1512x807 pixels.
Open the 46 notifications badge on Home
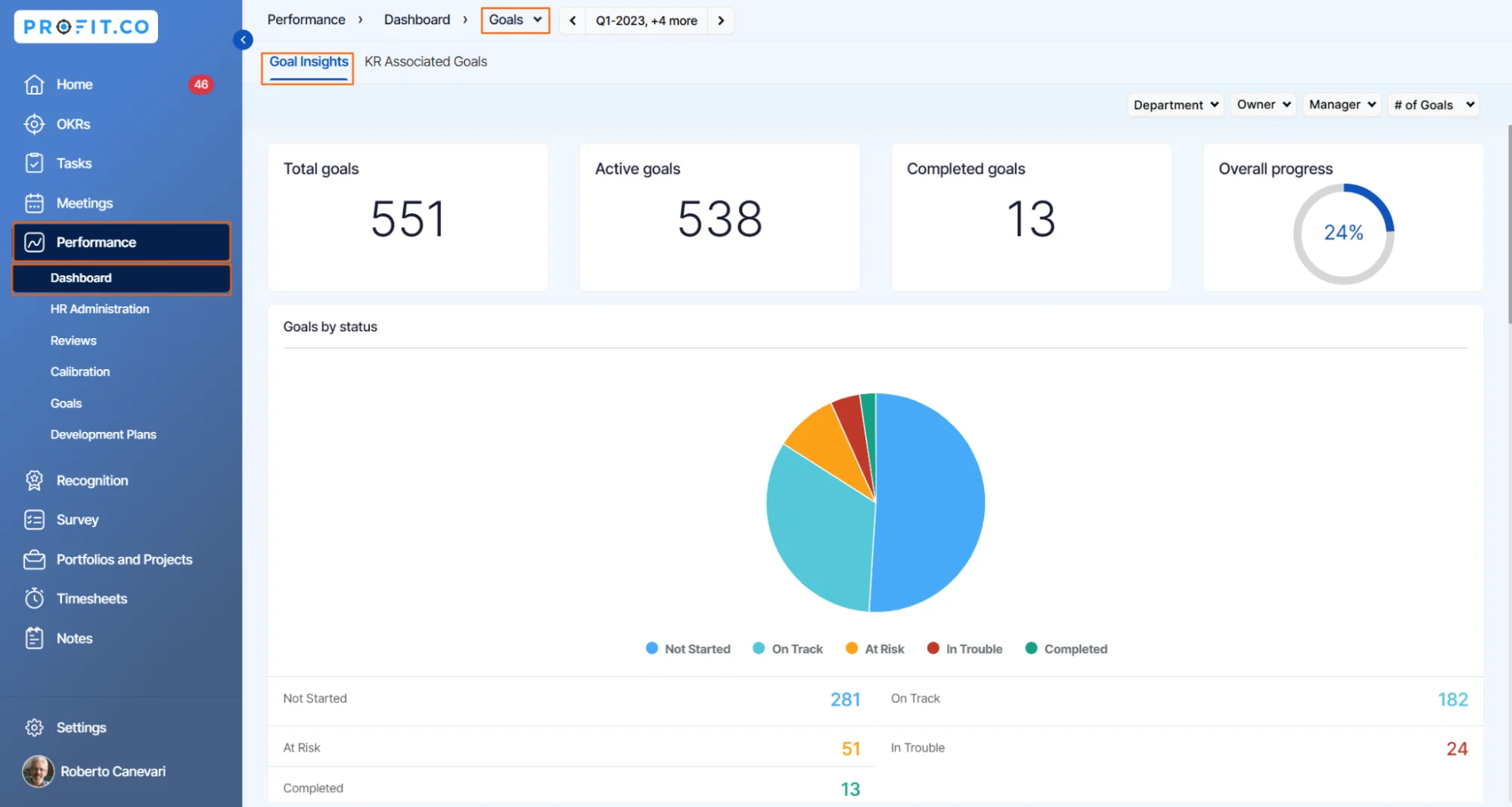pyautogui.click(x=200, y=84)
